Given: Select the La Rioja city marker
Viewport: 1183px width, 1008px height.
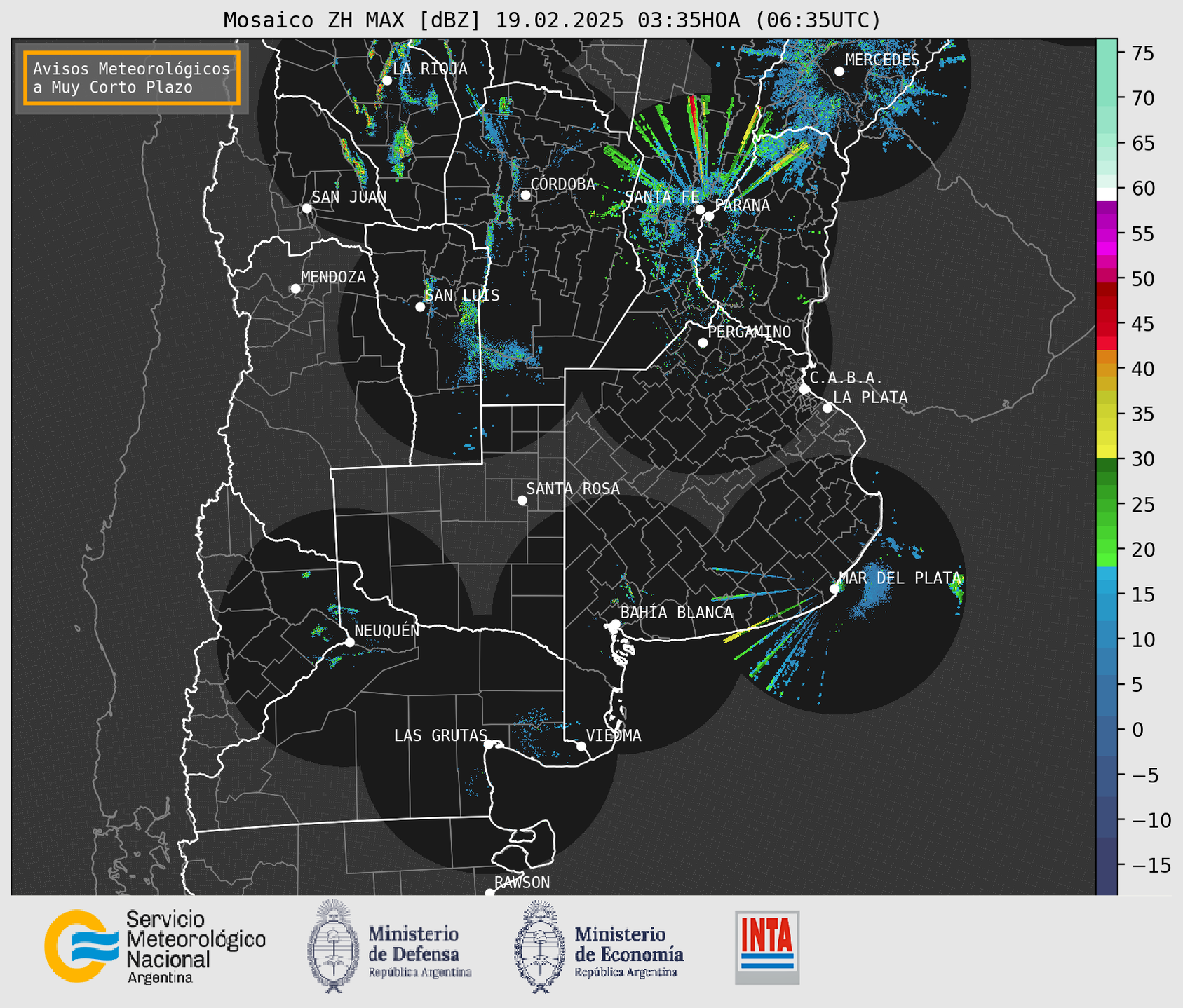Looking at the screenshot, I should pyautogui.click(x=387, y=81).
